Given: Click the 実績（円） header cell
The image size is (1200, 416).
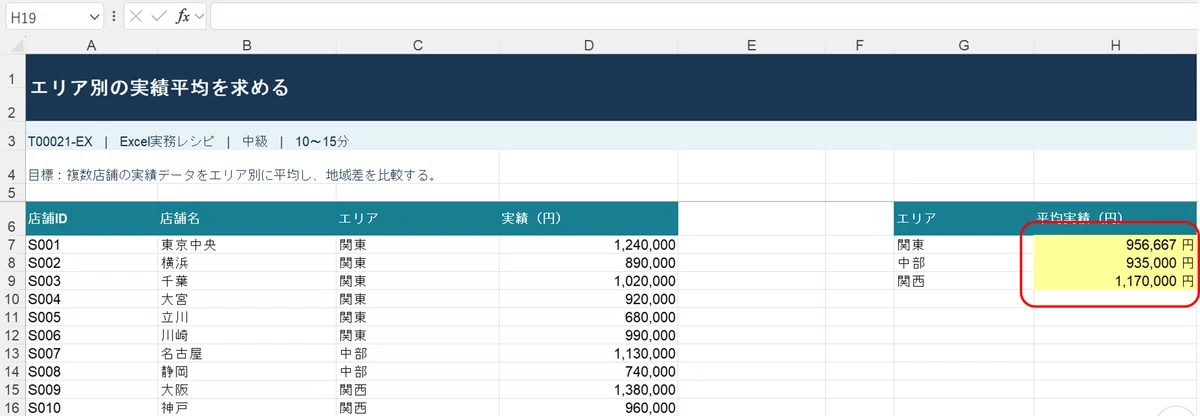Looking at the screenshot, I should (588, 219).
